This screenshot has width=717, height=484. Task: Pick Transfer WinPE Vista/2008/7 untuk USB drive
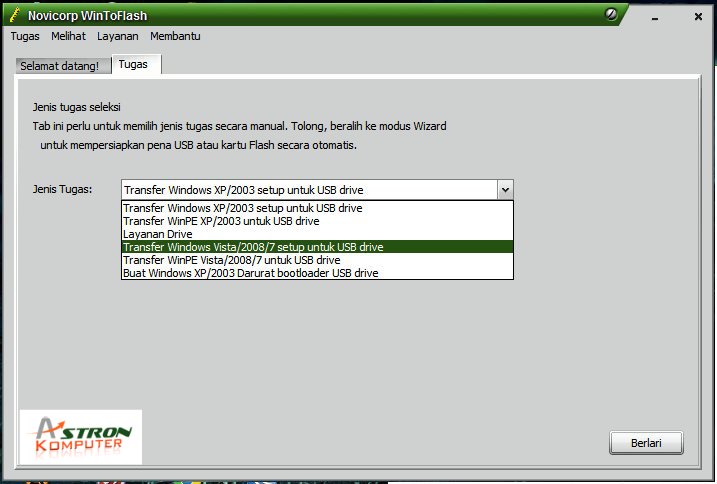(317, 260)
